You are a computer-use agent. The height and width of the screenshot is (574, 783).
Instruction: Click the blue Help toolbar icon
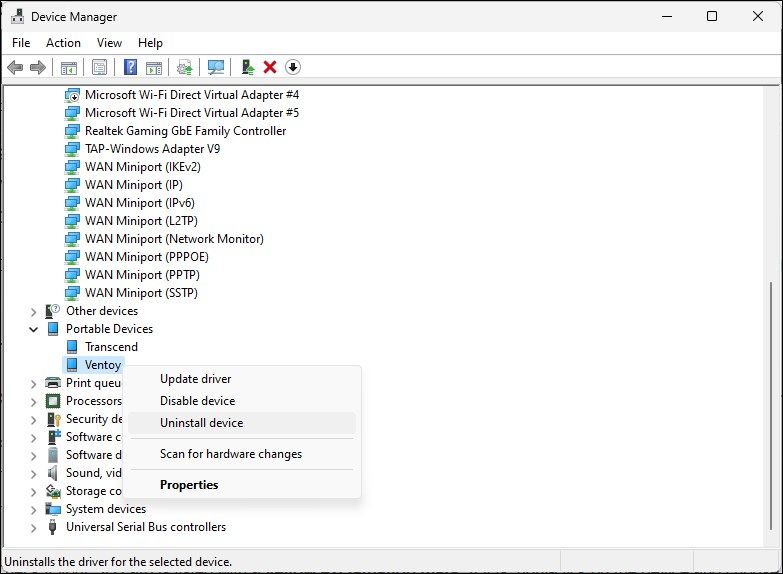(130, 67)
